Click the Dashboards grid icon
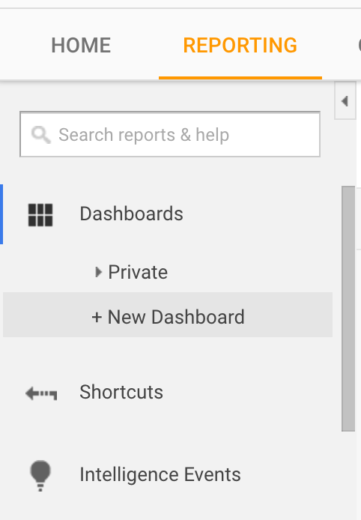 tap(40, 215)
